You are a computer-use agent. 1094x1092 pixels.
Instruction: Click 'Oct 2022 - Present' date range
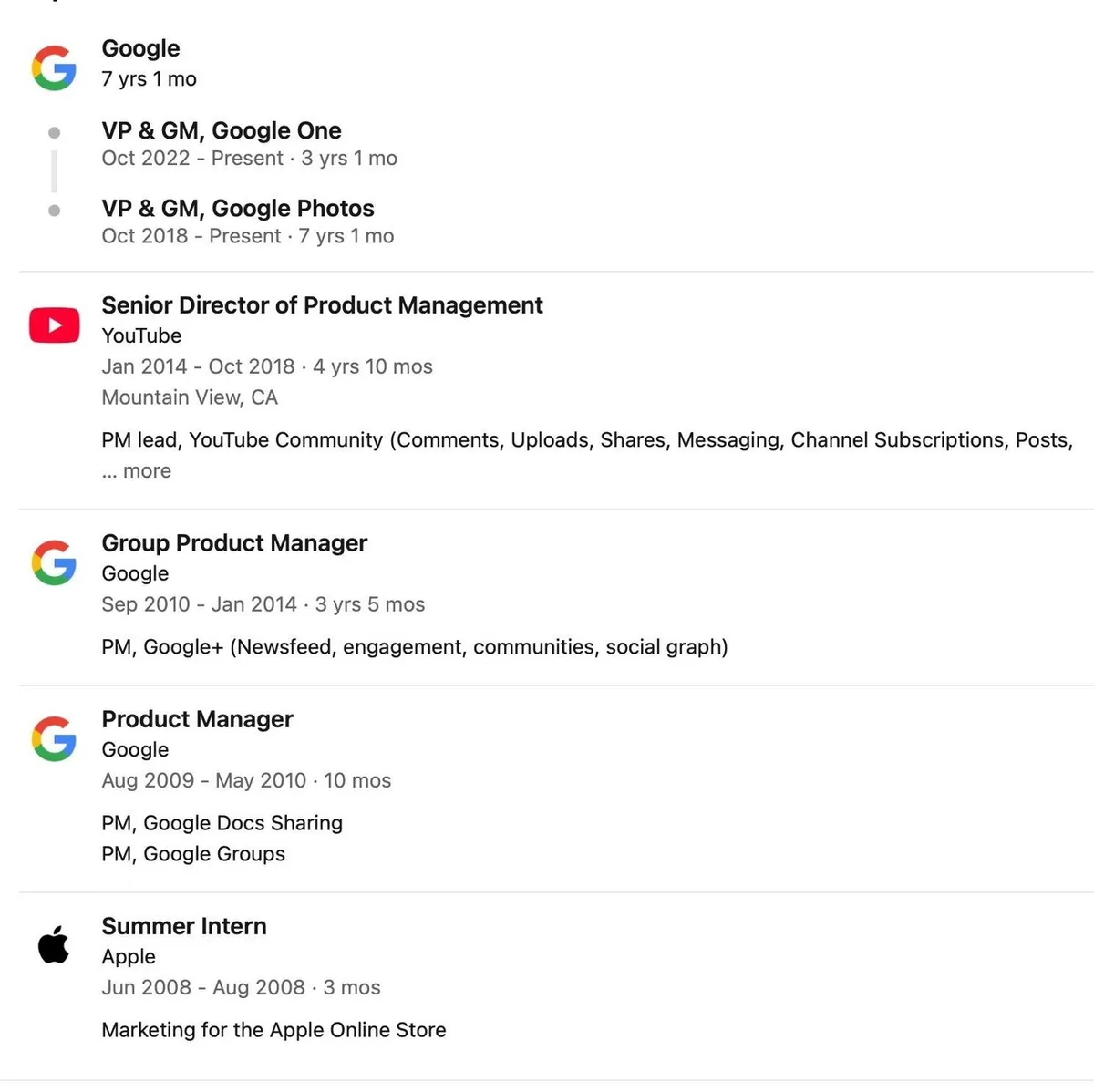pyautogui.click(x=192, y=159)
